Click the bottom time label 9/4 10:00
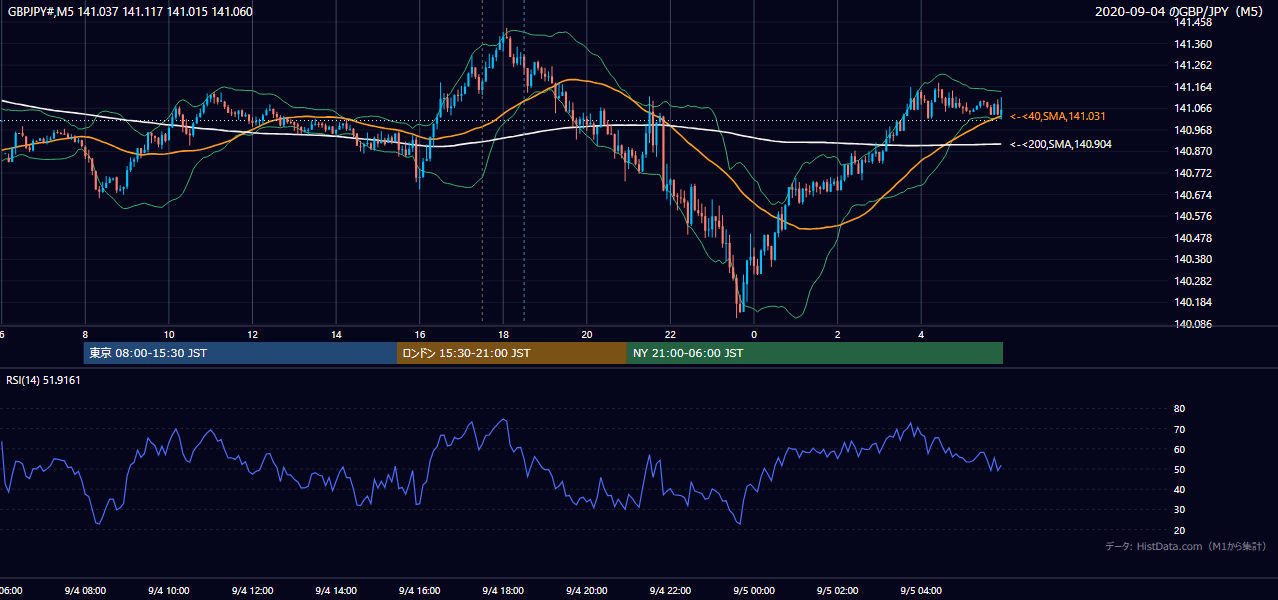The image size is (1278, 600). 168,591
